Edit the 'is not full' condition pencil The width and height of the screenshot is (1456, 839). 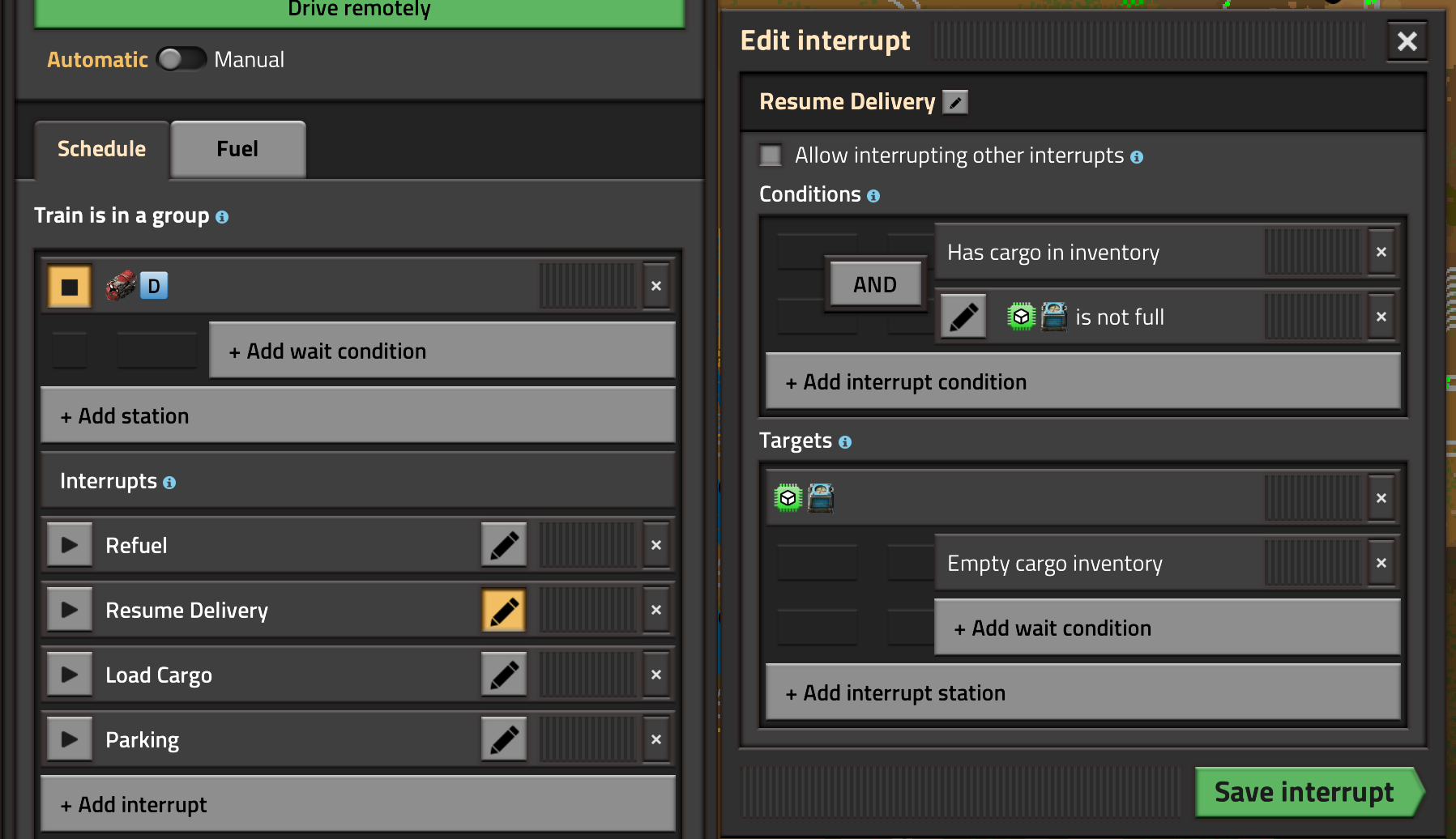coord(963,317)
